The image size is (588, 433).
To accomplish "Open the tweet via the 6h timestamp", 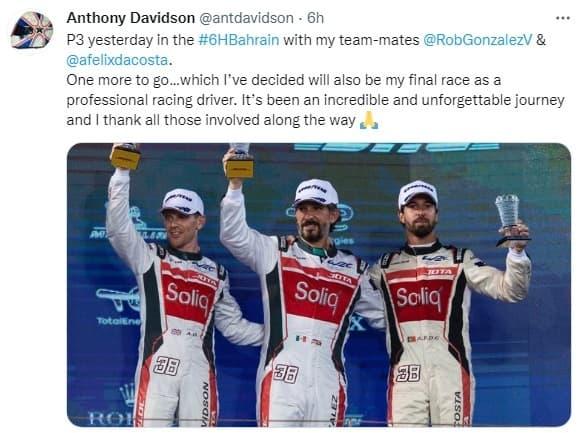I will 315,18.
